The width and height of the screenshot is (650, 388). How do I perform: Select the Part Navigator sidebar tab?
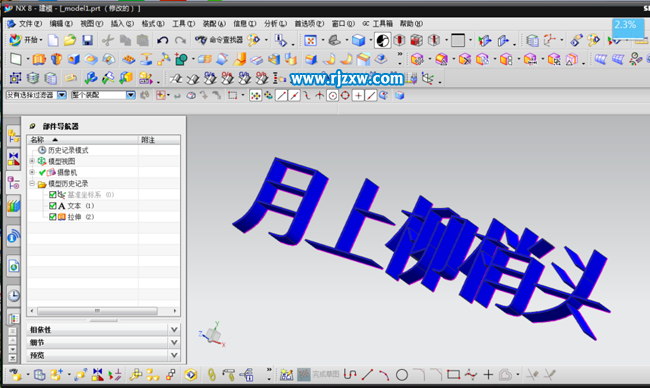(x=13, y=182)
